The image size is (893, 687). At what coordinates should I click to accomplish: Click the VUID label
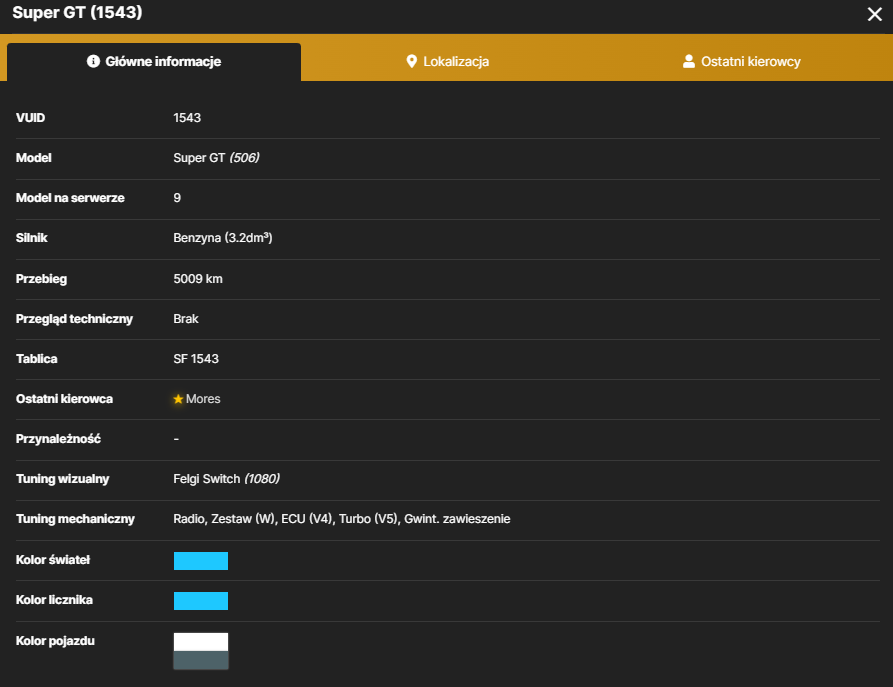tap(30, 118)
